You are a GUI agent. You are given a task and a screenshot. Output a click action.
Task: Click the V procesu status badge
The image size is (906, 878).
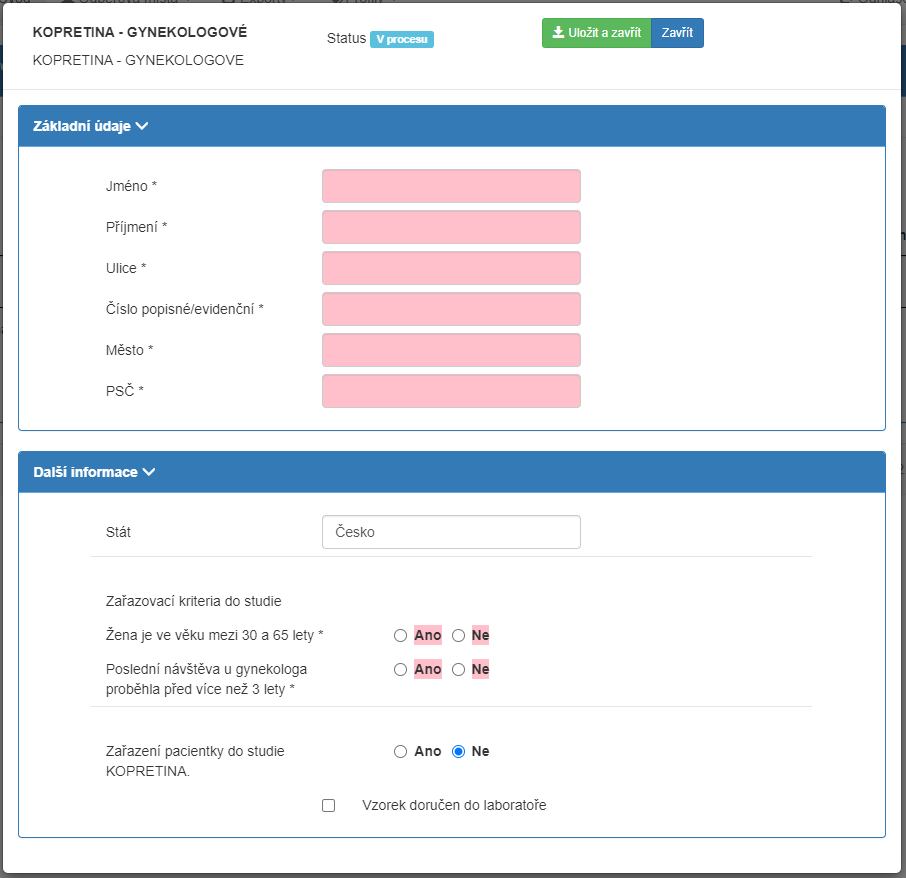[402, 40]
